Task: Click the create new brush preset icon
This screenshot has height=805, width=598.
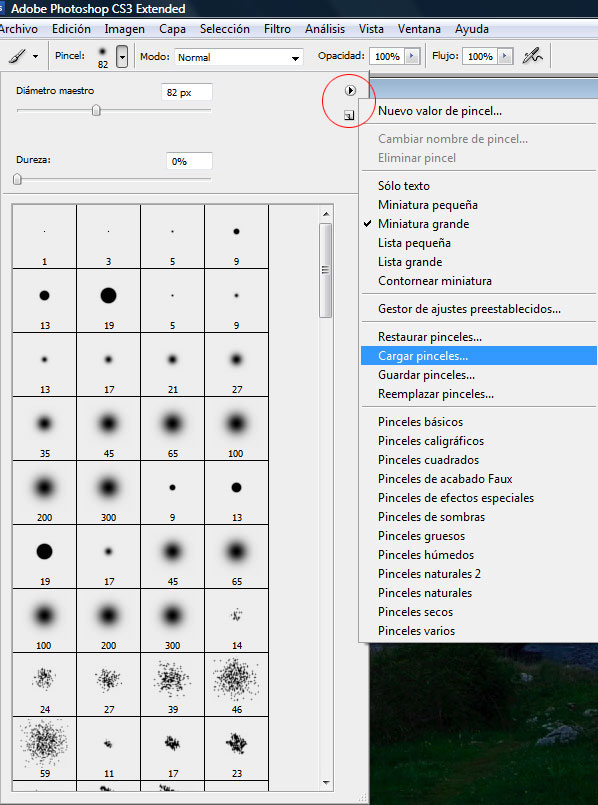Action: 349,116
